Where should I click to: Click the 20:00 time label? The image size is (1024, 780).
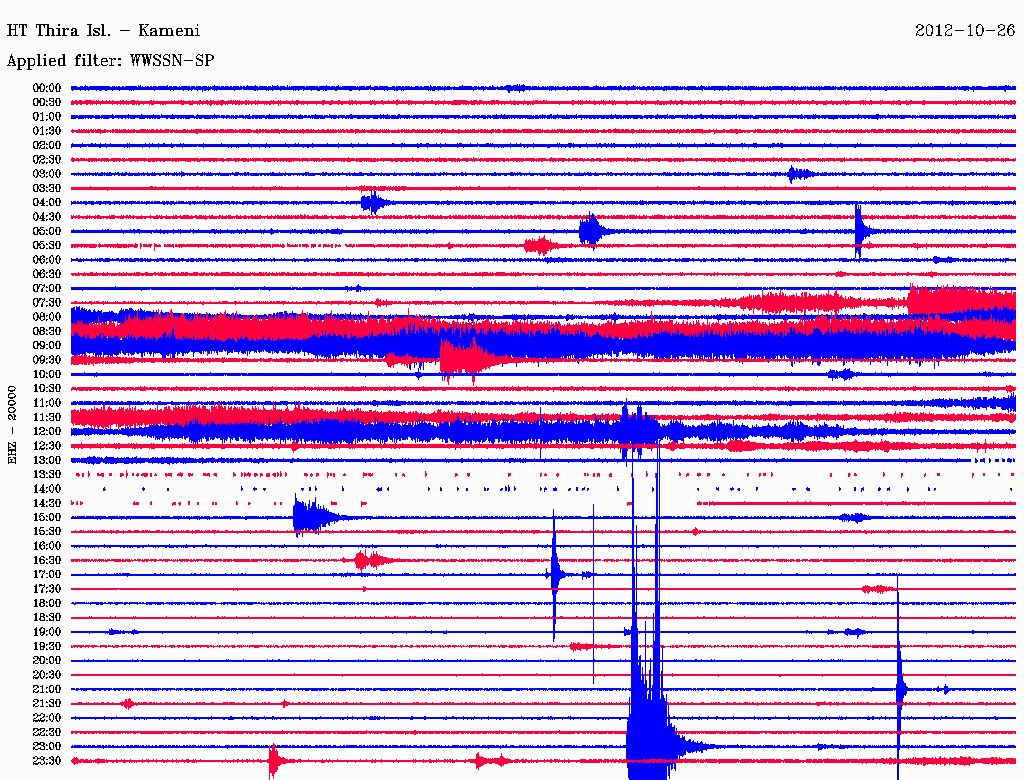(x=47, y=660)
